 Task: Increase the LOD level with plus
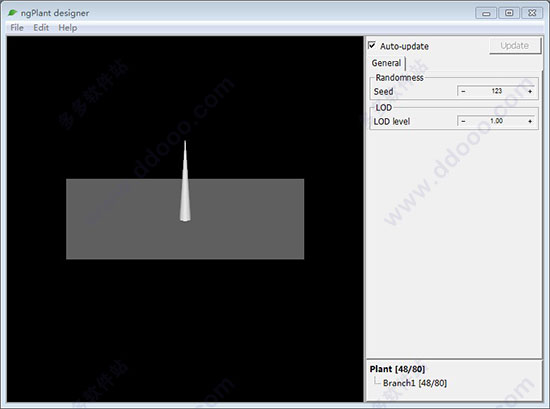coord(530,121)
